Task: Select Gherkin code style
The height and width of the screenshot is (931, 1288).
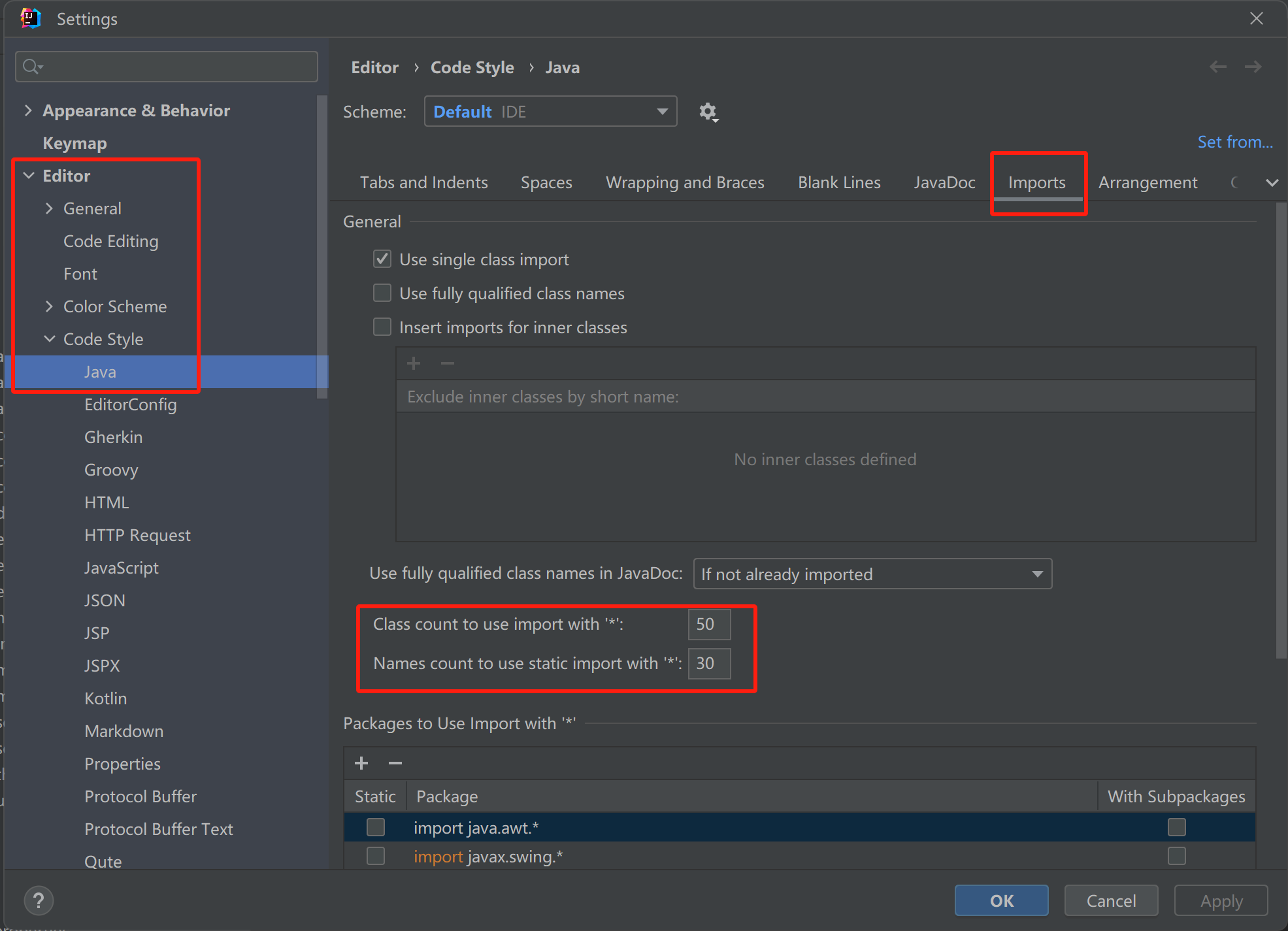Action: point(114,437)
